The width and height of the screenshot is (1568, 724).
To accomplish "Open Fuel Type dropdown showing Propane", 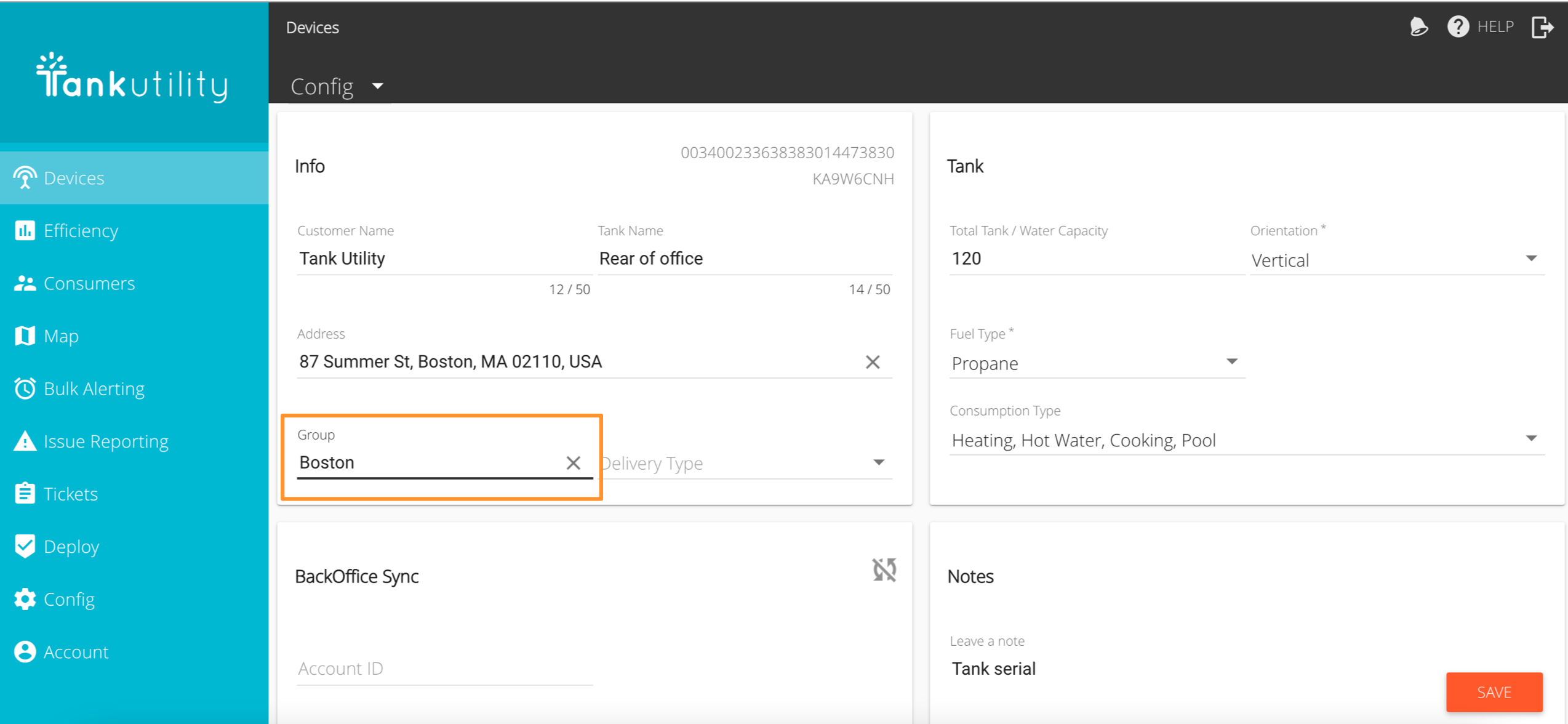I will 1097,363.
